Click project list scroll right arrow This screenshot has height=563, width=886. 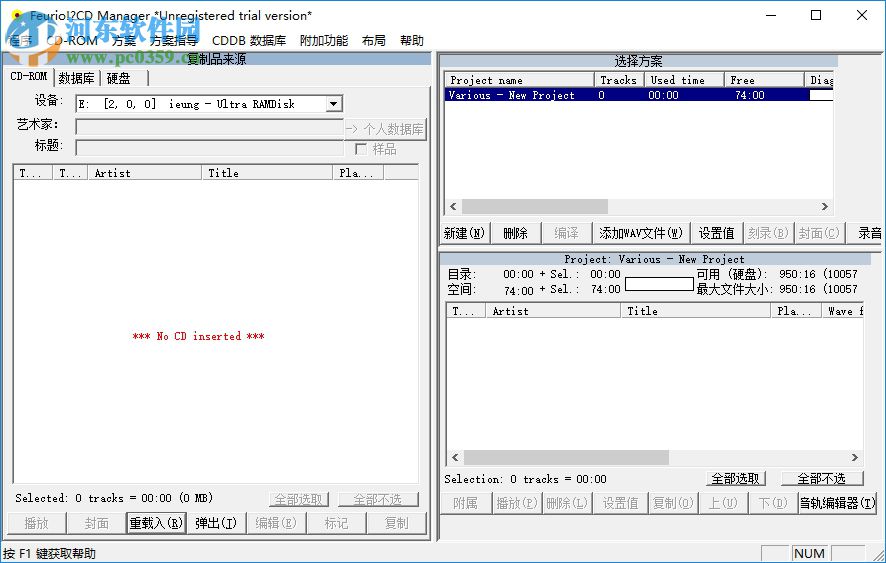click(x=825, y=206)
